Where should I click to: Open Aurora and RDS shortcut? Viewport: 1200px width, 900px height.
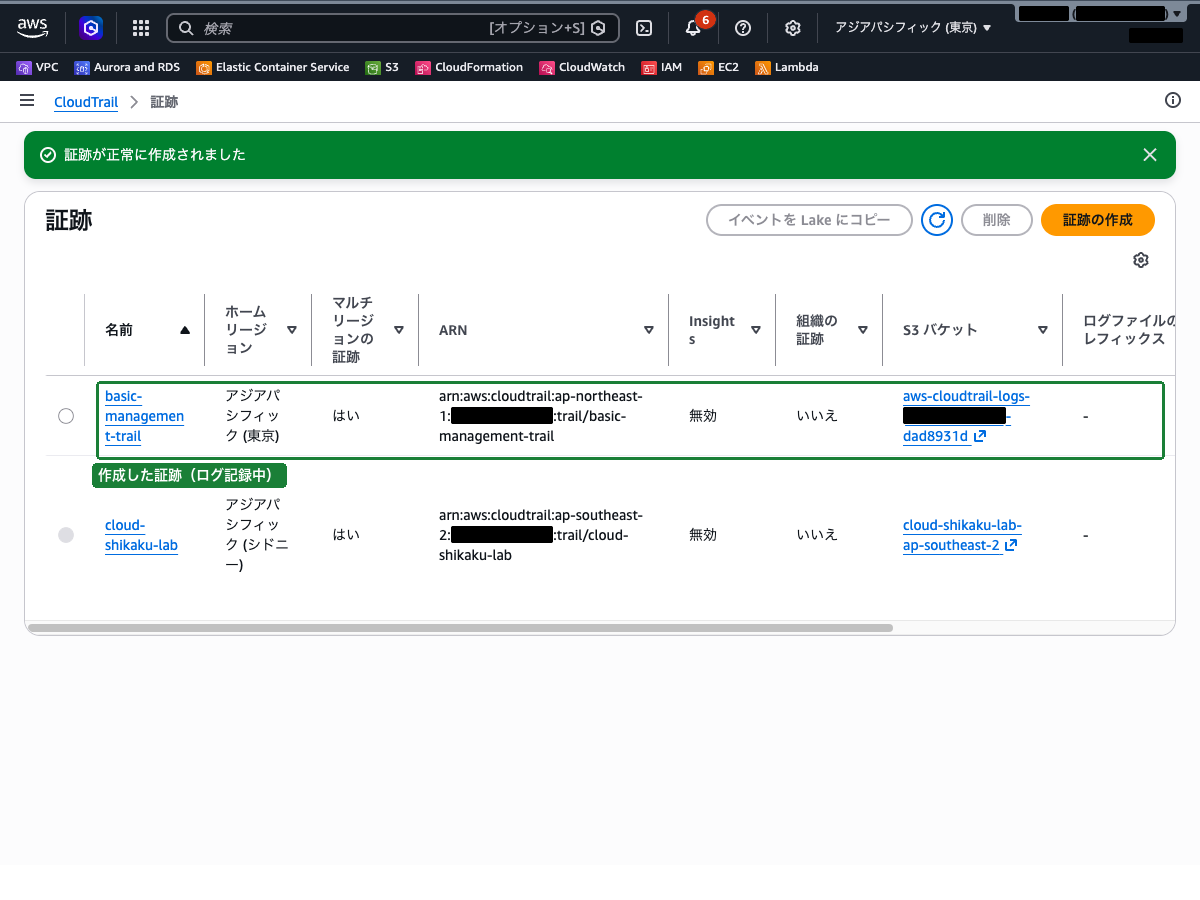click(x=127, y=67)
